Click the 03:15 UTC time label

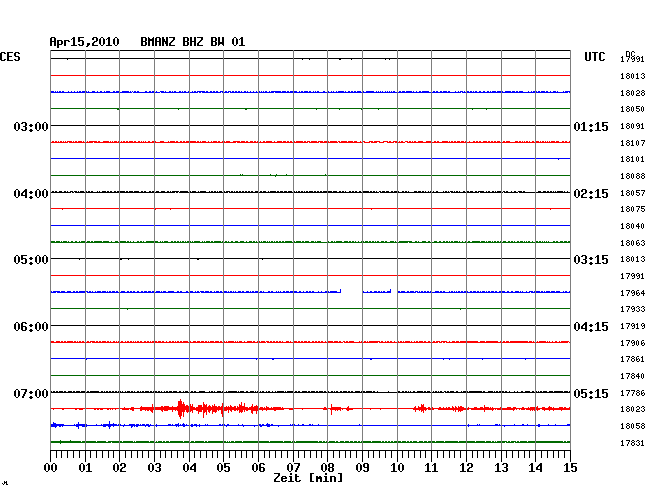591,260
